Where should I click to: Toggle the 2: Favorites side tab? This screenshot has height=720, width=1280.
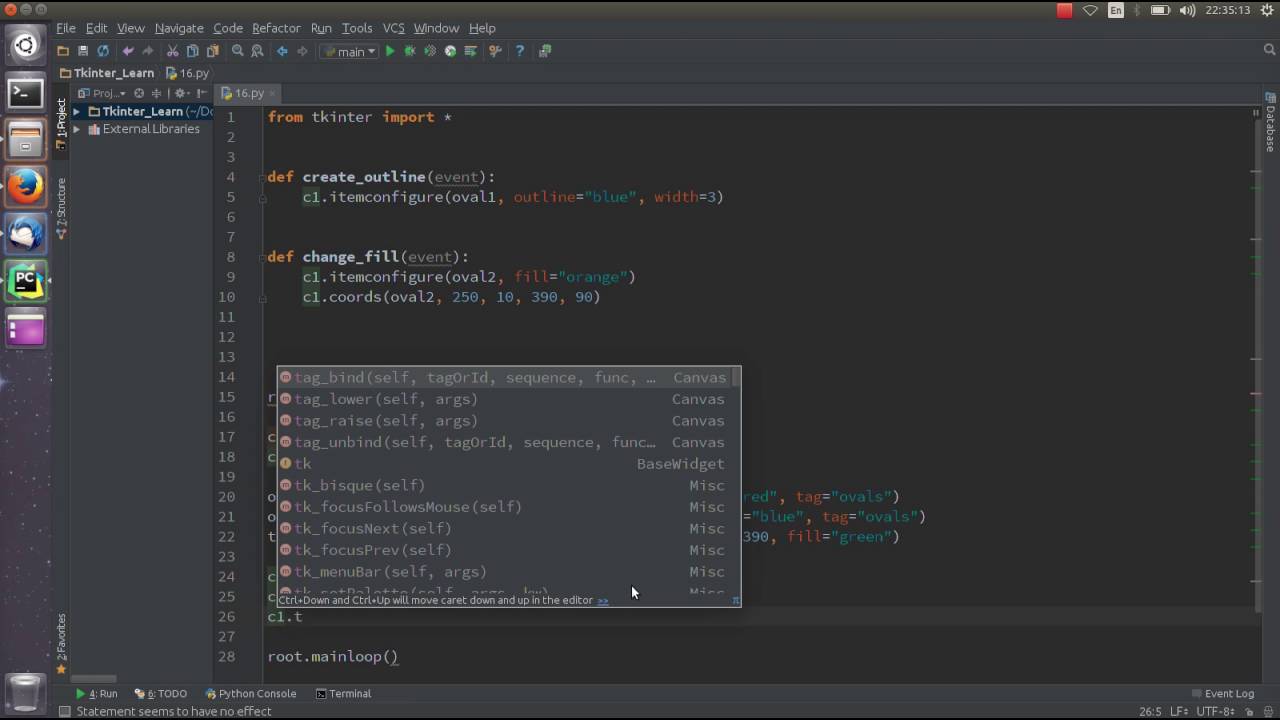pos(61,643)
